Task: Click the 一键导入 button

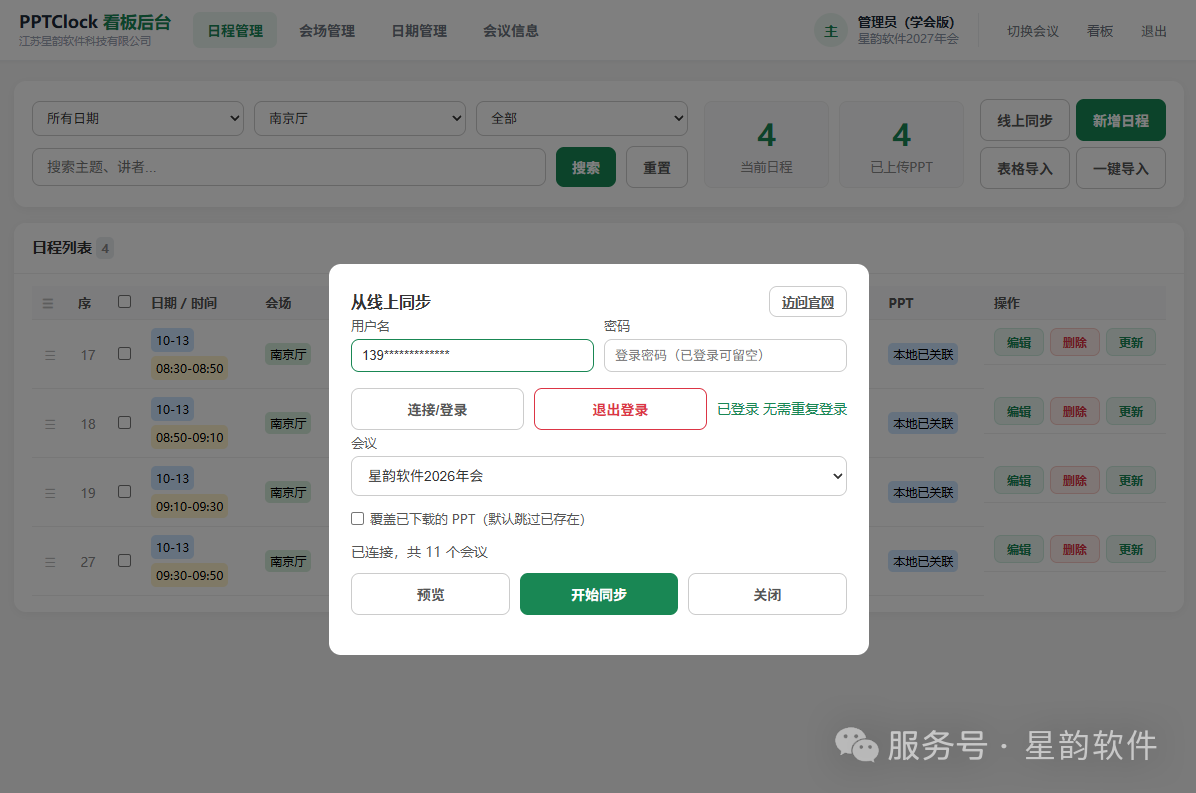Action: coord(1120,169)
